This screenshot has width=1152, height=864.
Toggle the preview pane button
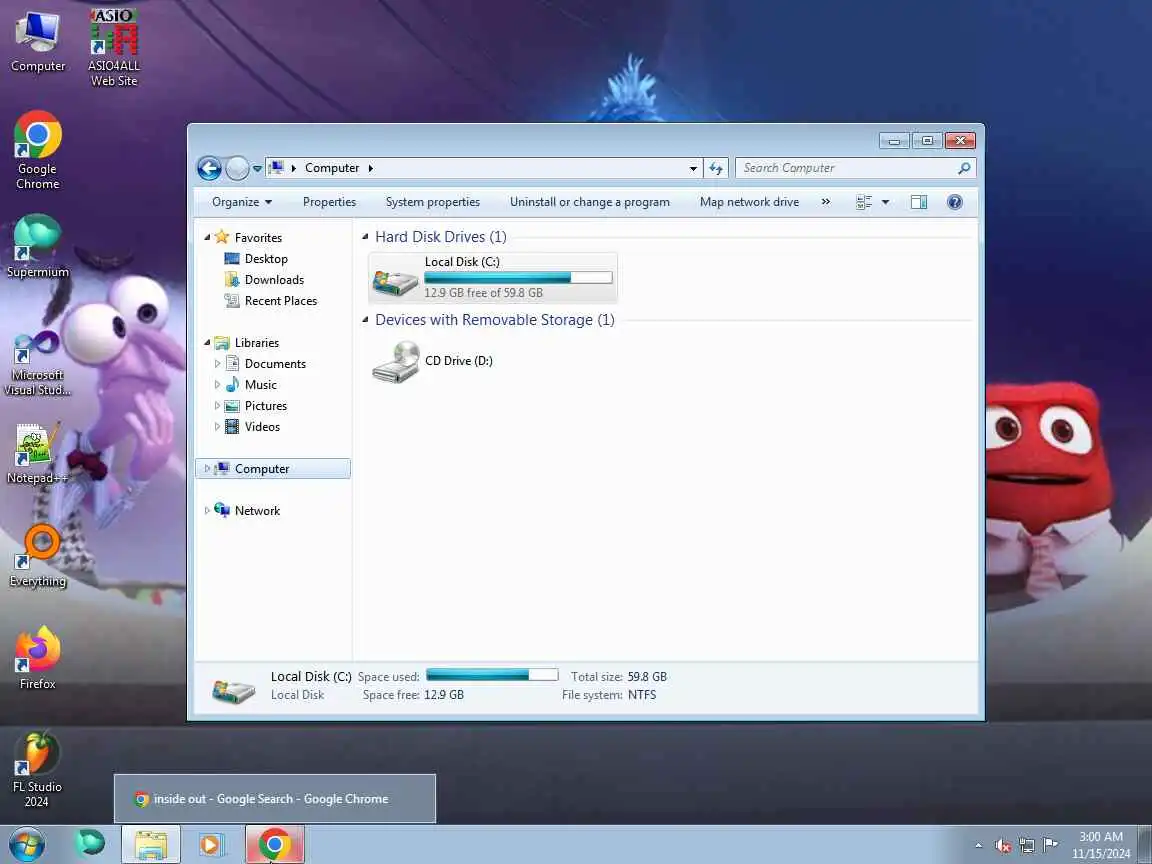(919, 202)
